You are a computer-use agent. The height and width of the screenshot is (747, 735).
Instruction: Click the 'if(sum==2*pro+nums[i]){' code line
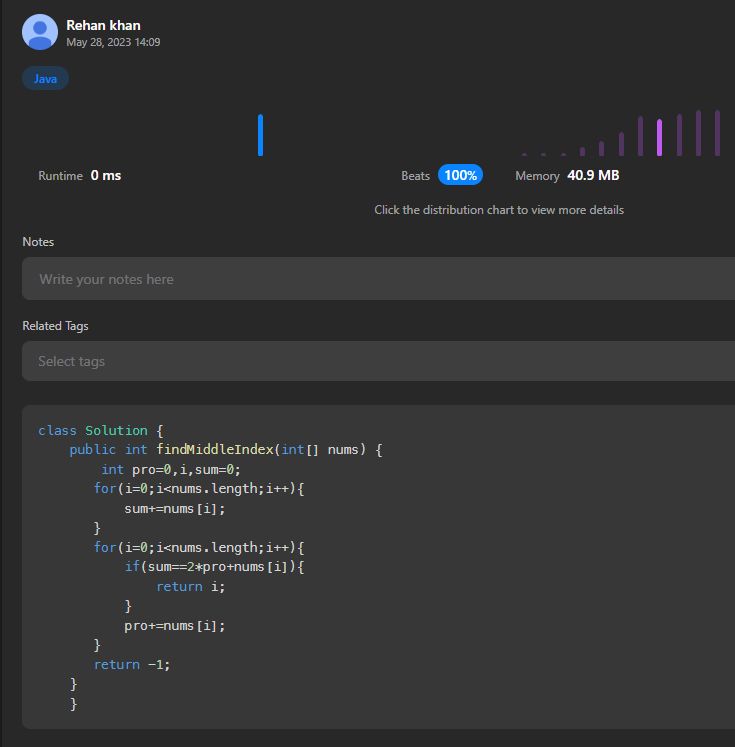tap(214, 567)
